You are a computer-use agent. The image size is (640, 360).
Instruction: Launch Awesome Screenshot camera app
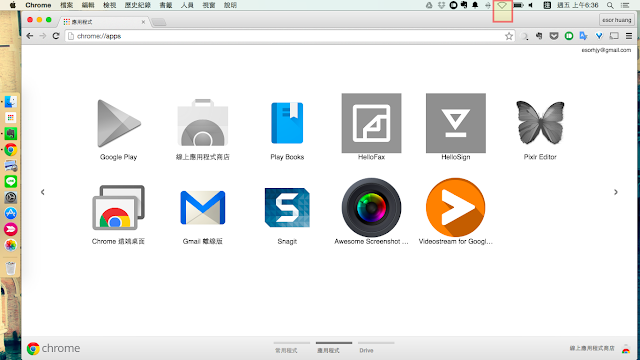(x=371, y=207)
